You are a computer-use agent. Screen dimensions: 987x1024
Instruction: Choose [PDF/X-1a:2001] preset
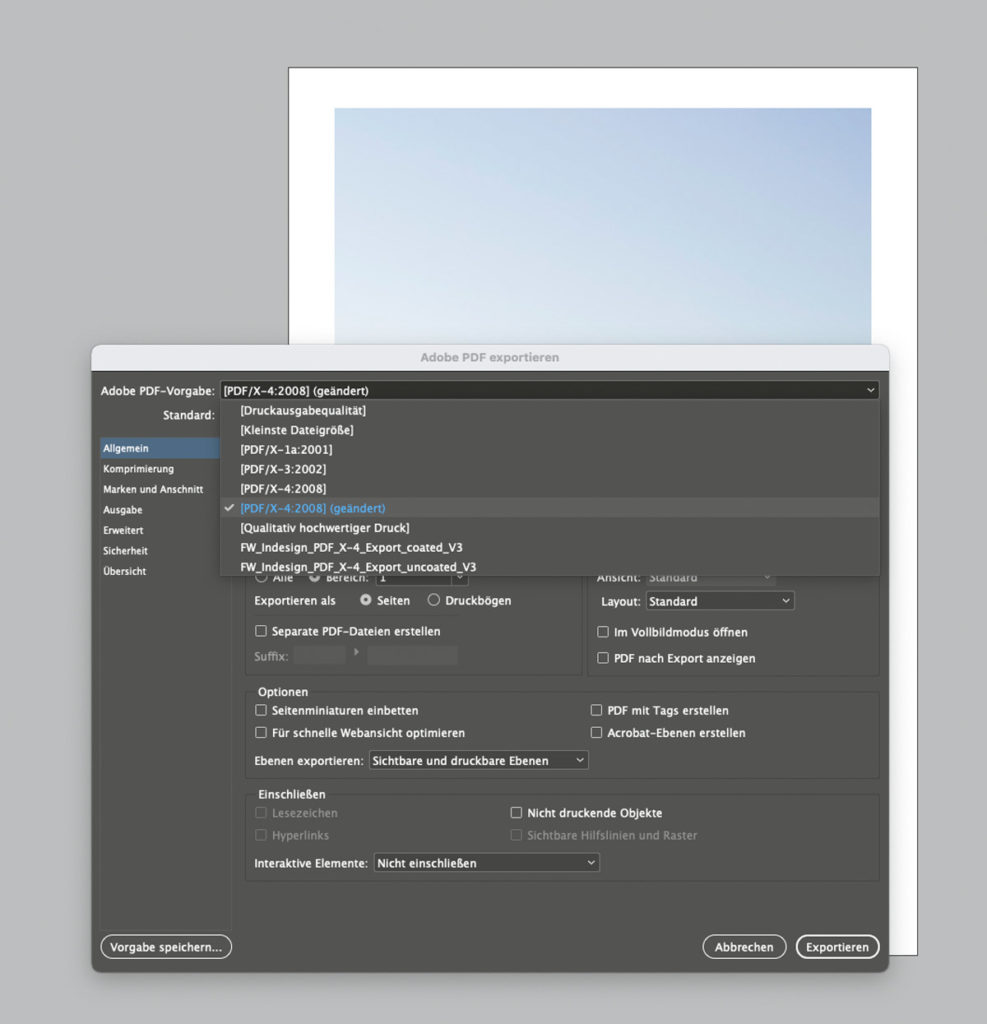[549, 449]
